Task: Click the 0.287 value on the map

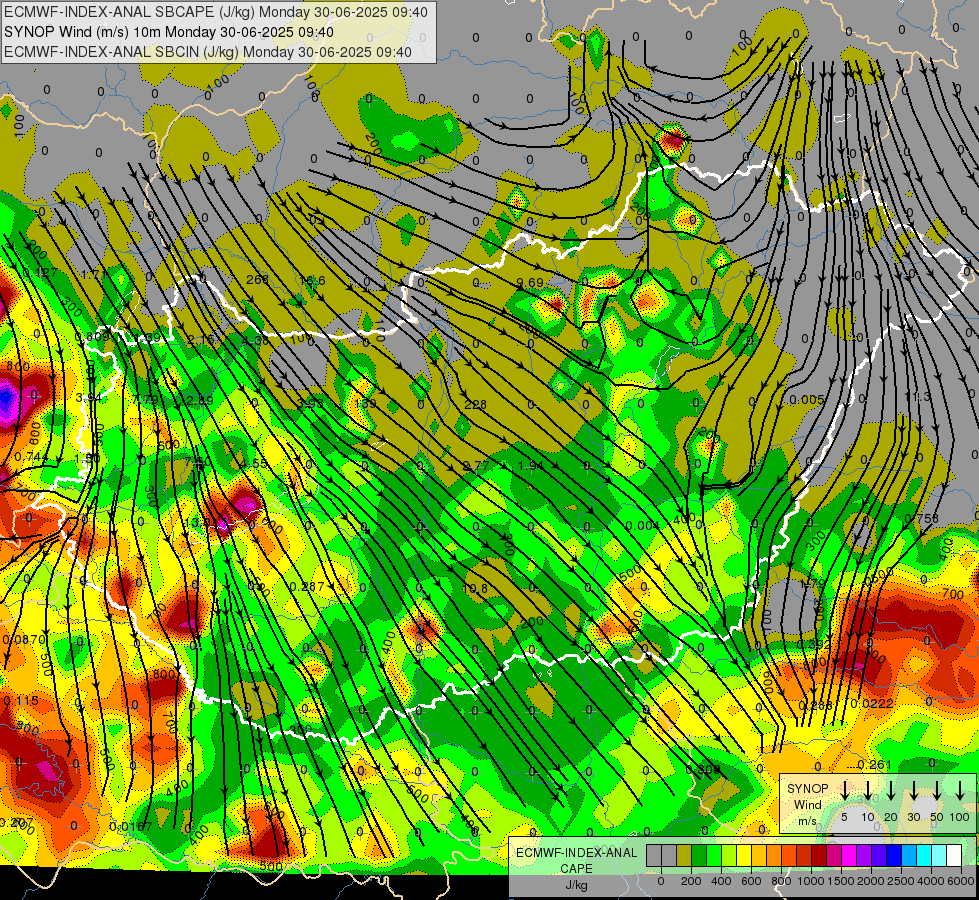Action: [x=307, y=586]
